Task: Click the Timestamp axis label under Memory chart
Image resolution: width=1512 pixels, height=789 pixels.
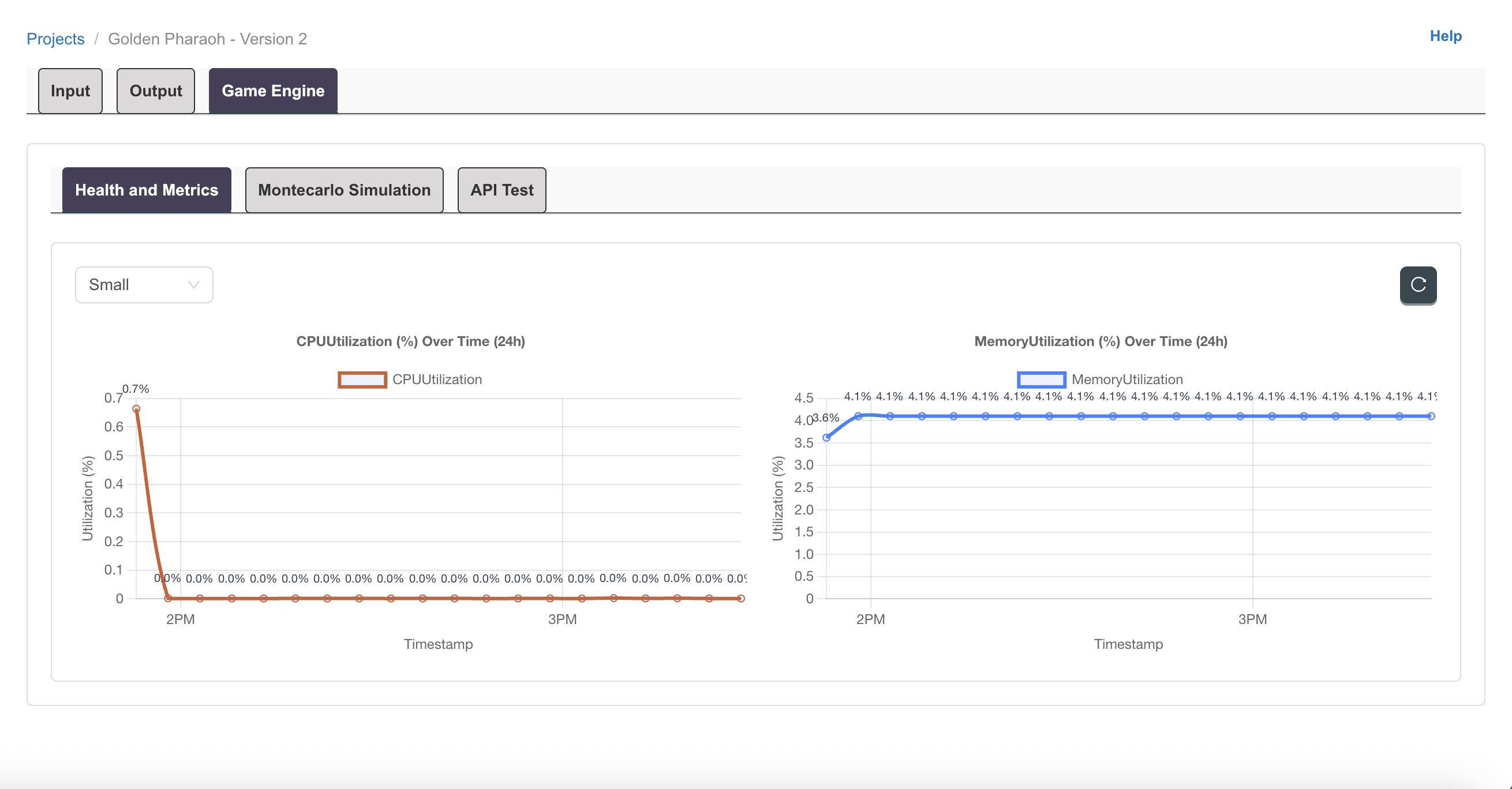Action: click(1128, 644)
